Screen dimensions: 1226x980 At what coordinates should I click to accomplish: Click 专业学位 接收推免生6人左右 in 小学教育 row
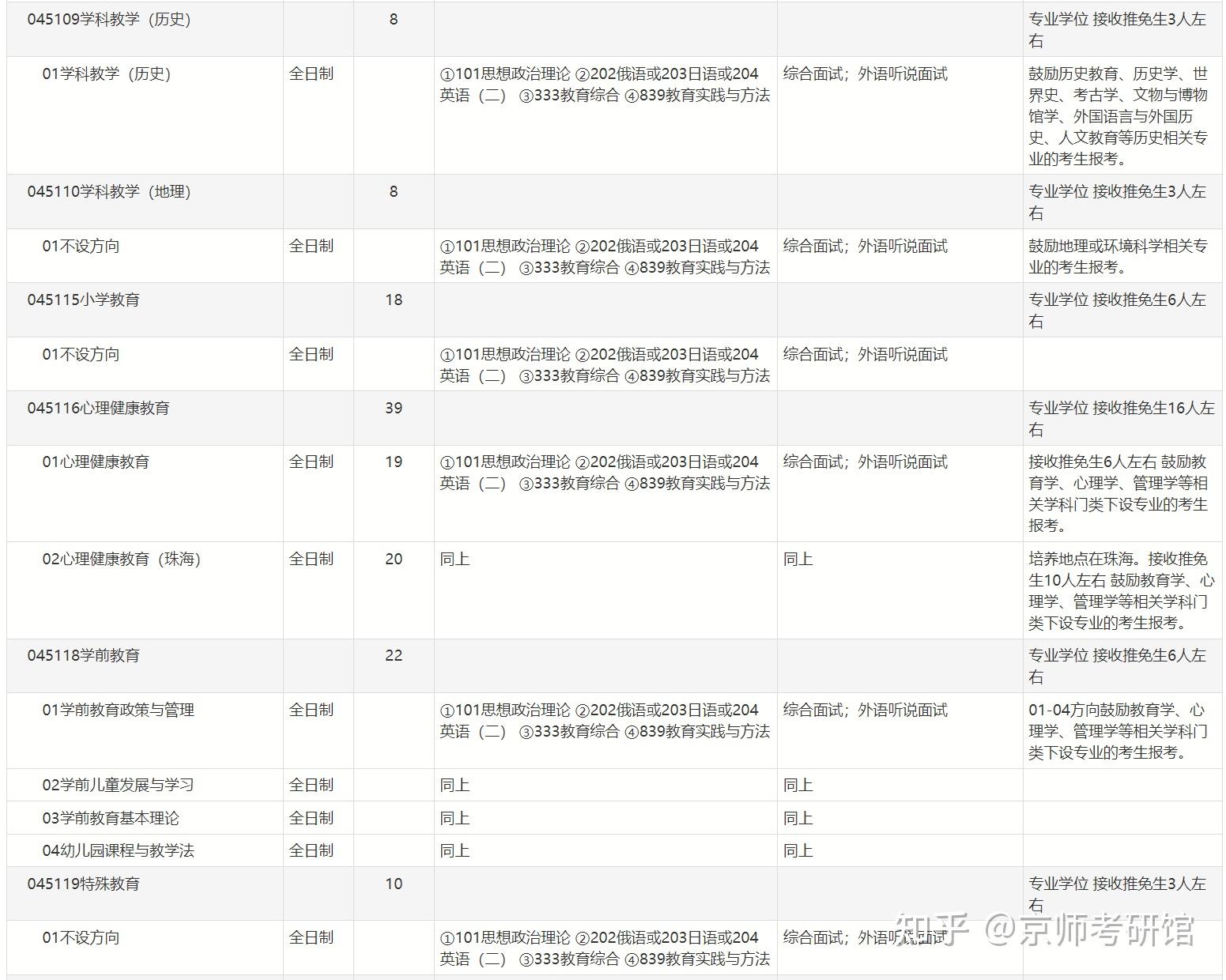pos(1117,311)
